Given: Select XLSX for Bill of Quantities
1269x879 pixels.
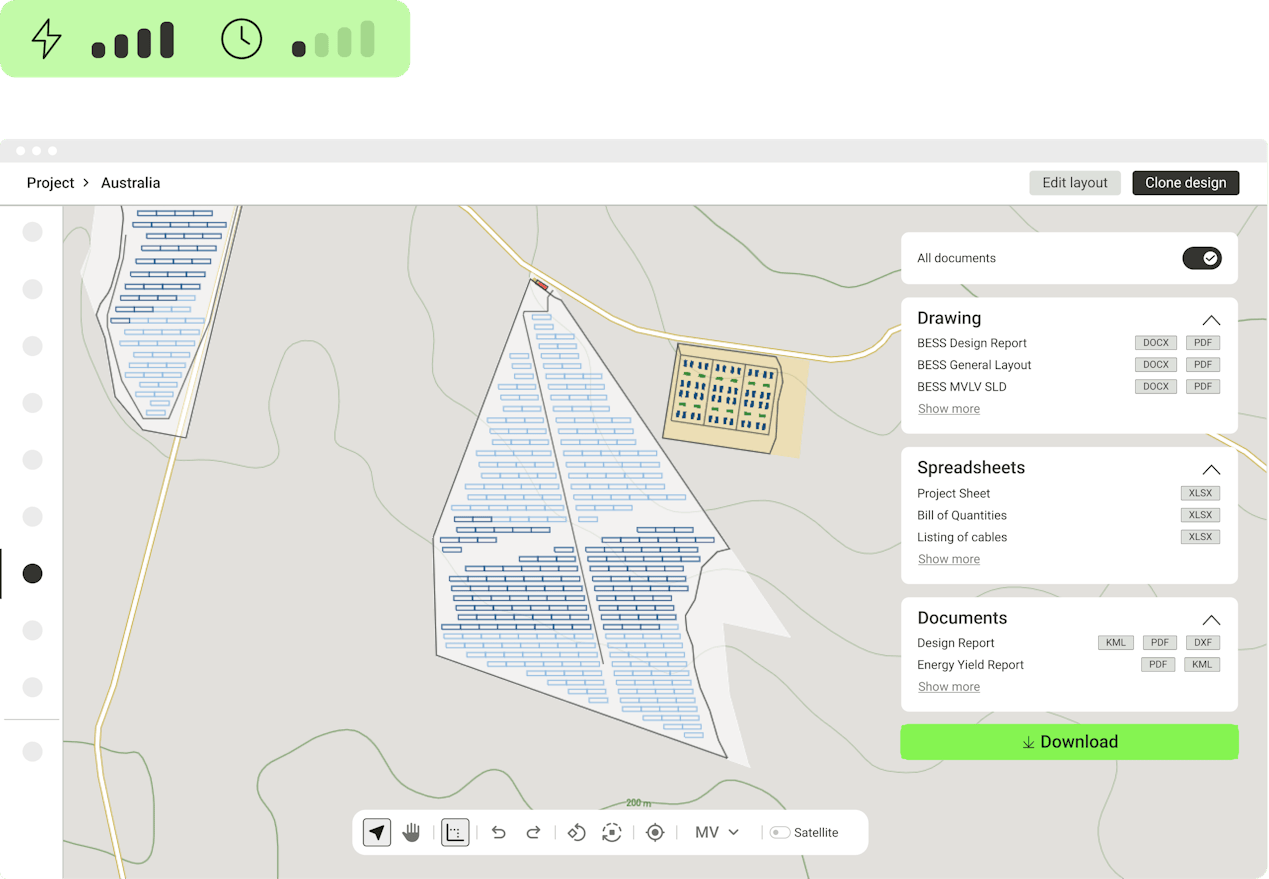Looking at the screenshot, I should pyautogui.click(x=1200, y=515).
